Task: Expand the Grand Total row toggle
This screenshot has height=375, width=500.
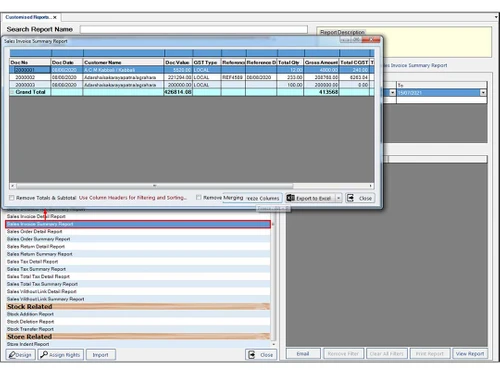Action: [x=12, y=92]
